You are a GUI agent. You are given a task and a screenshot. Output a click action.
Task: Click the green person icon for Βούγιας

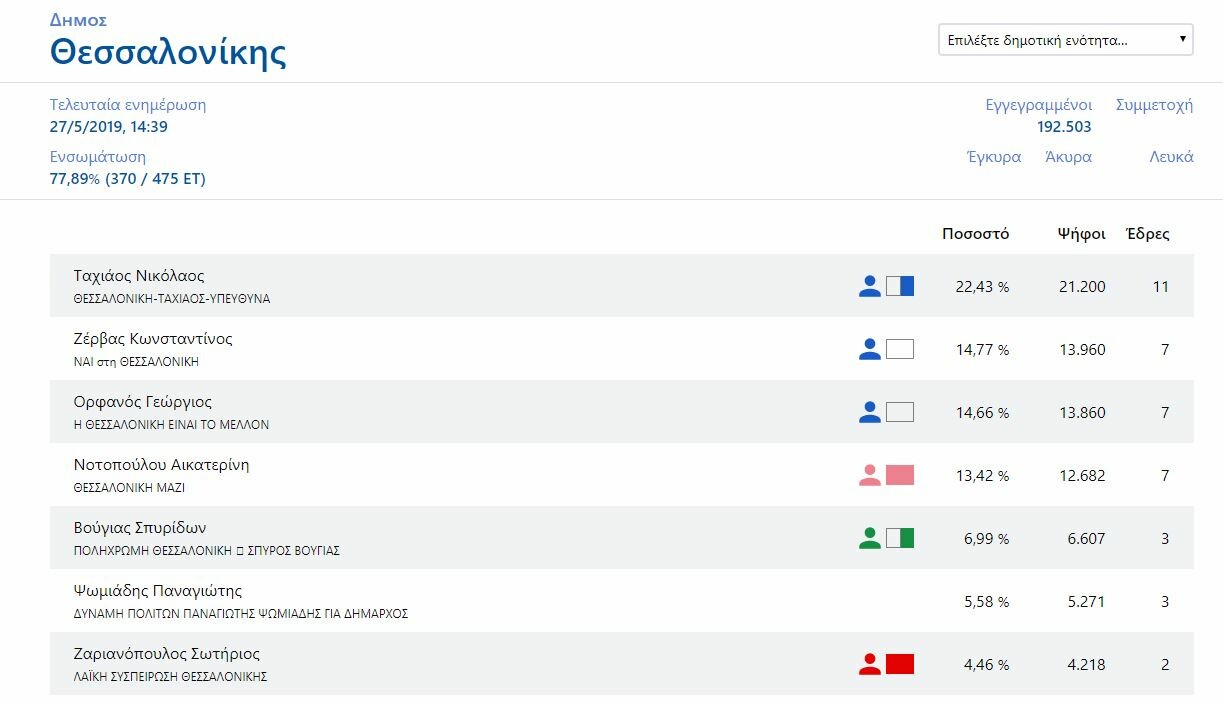(870, 538)
